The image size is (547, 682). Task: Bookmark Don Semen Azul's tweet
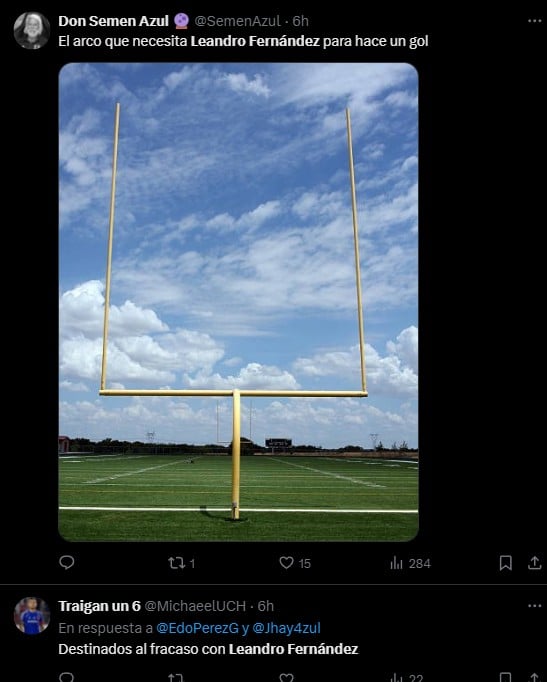point(505,563)
